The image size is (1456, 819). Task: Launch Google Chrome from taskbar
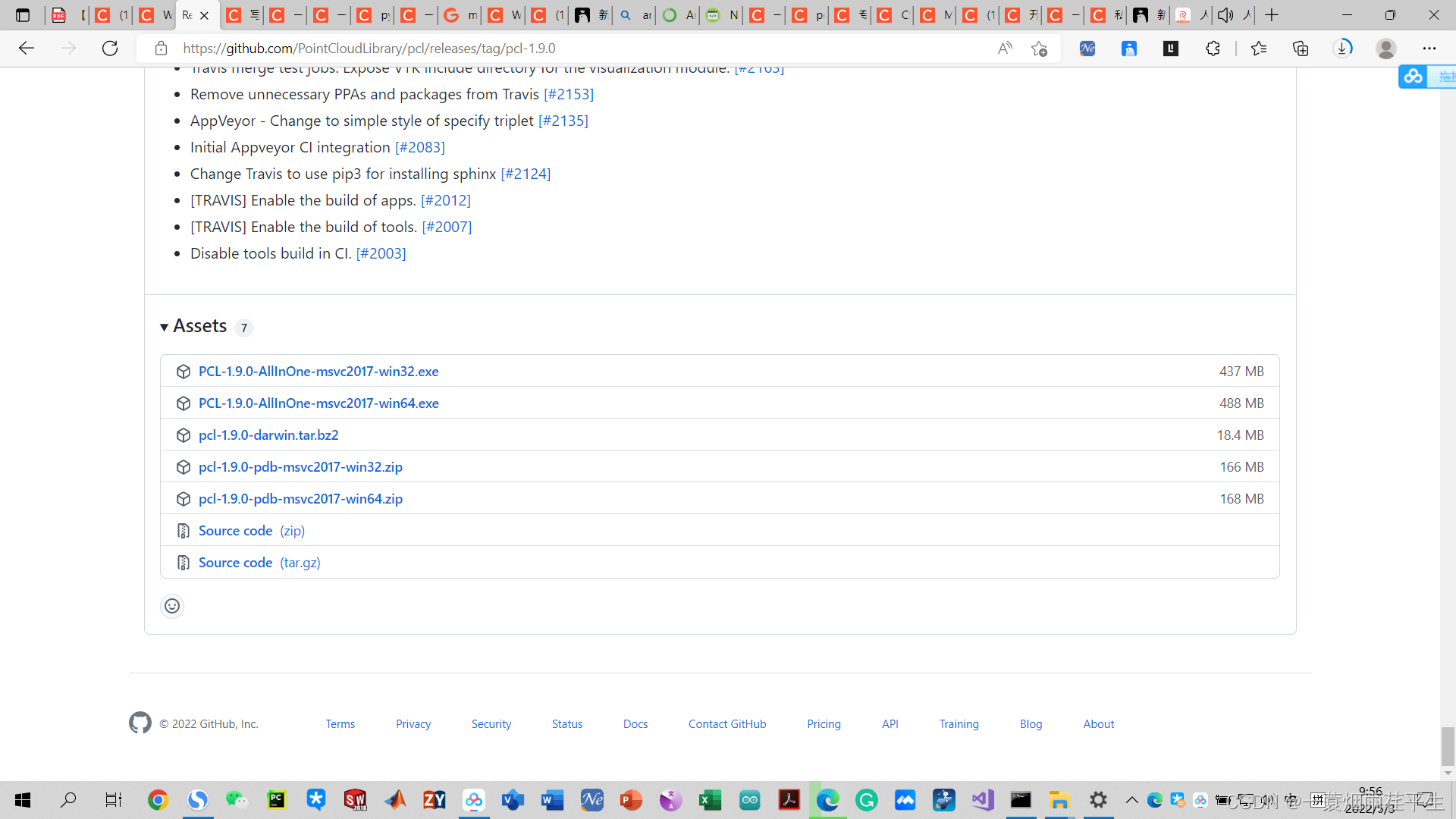(158, 800)
